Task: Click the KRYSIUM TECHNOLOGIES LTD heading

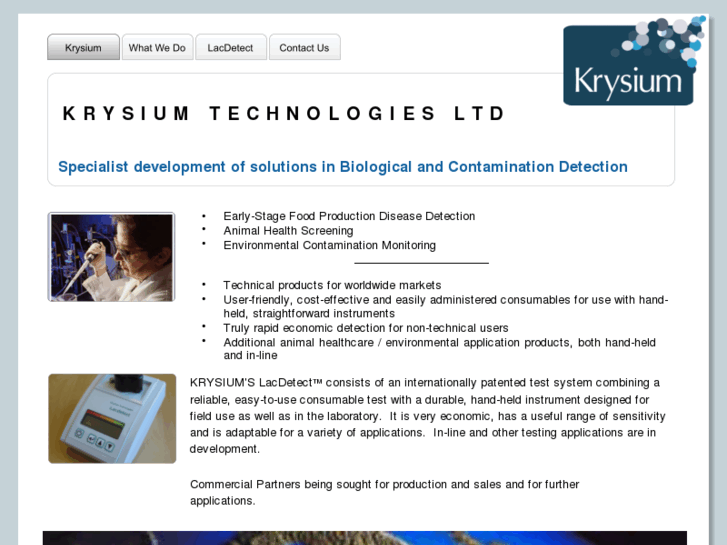Action: click(284, 114)
